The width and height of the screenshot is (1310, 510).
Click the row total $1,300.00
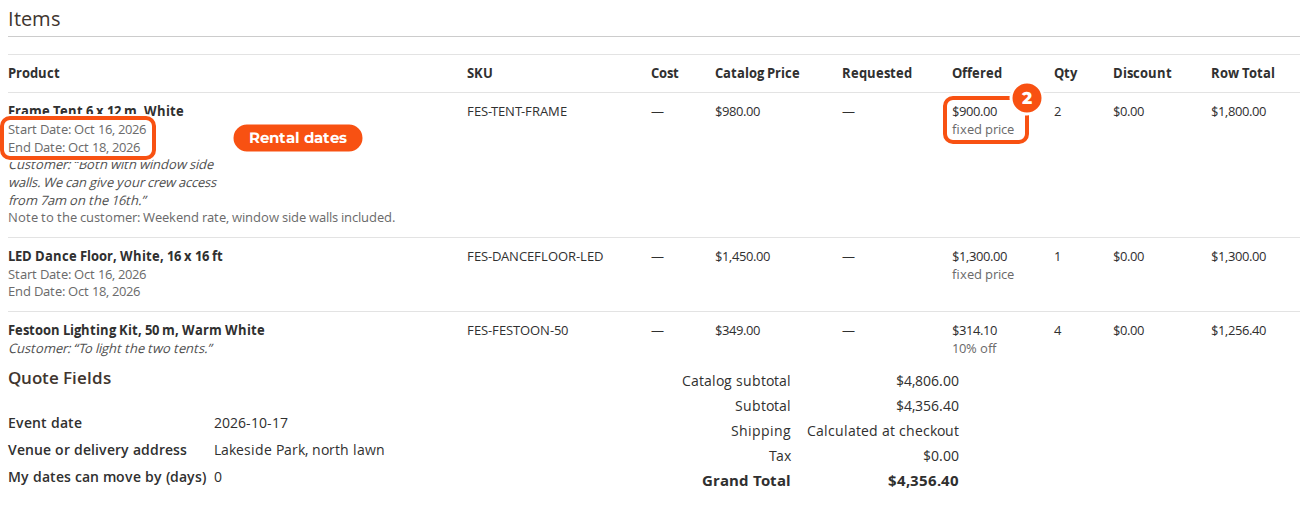1238,256
